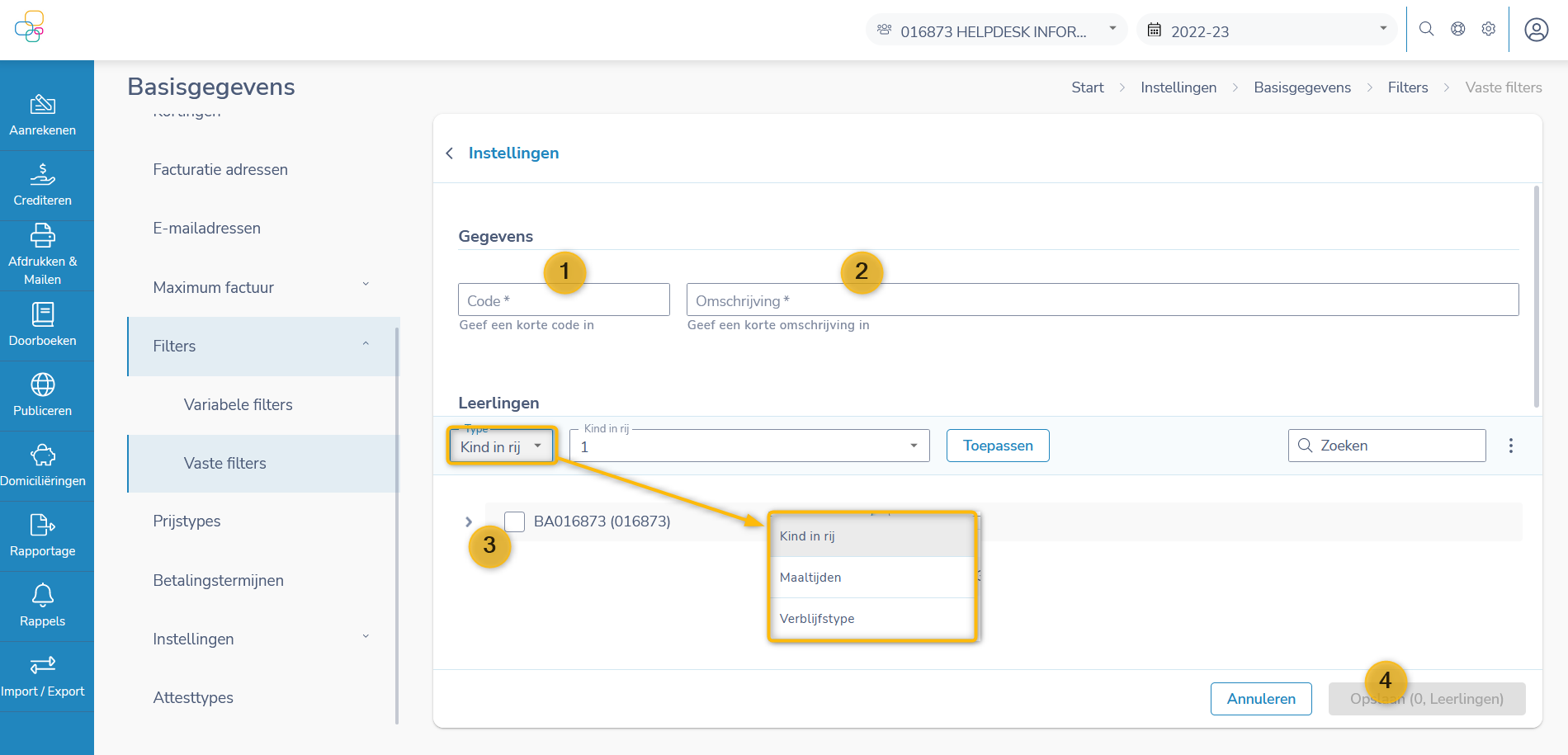This screenshot has height=755, width=1568.
Task: Open the Rappels sidebar section
Action: click(43, 606)
